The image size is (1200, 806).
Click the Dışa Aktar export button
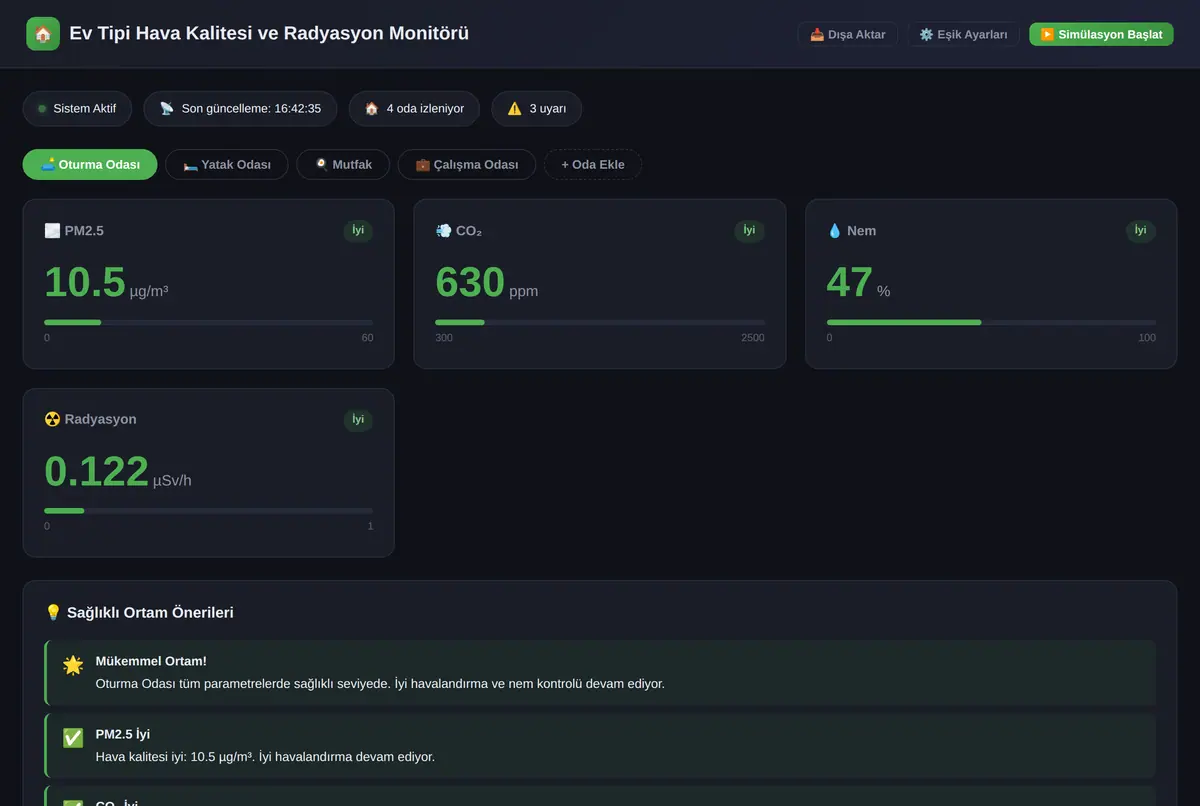(x=847, y=34)
